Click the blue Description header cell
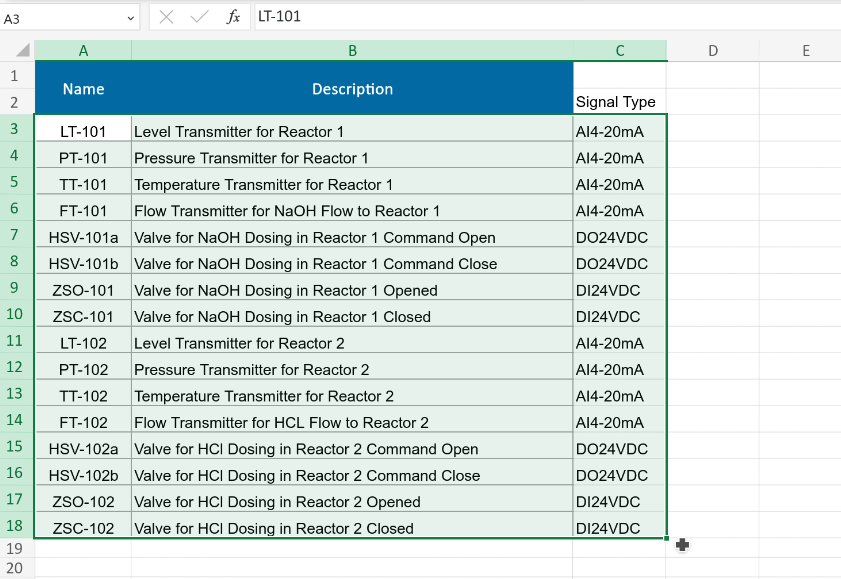Viewport: 841px width, 579px height. 352,89
